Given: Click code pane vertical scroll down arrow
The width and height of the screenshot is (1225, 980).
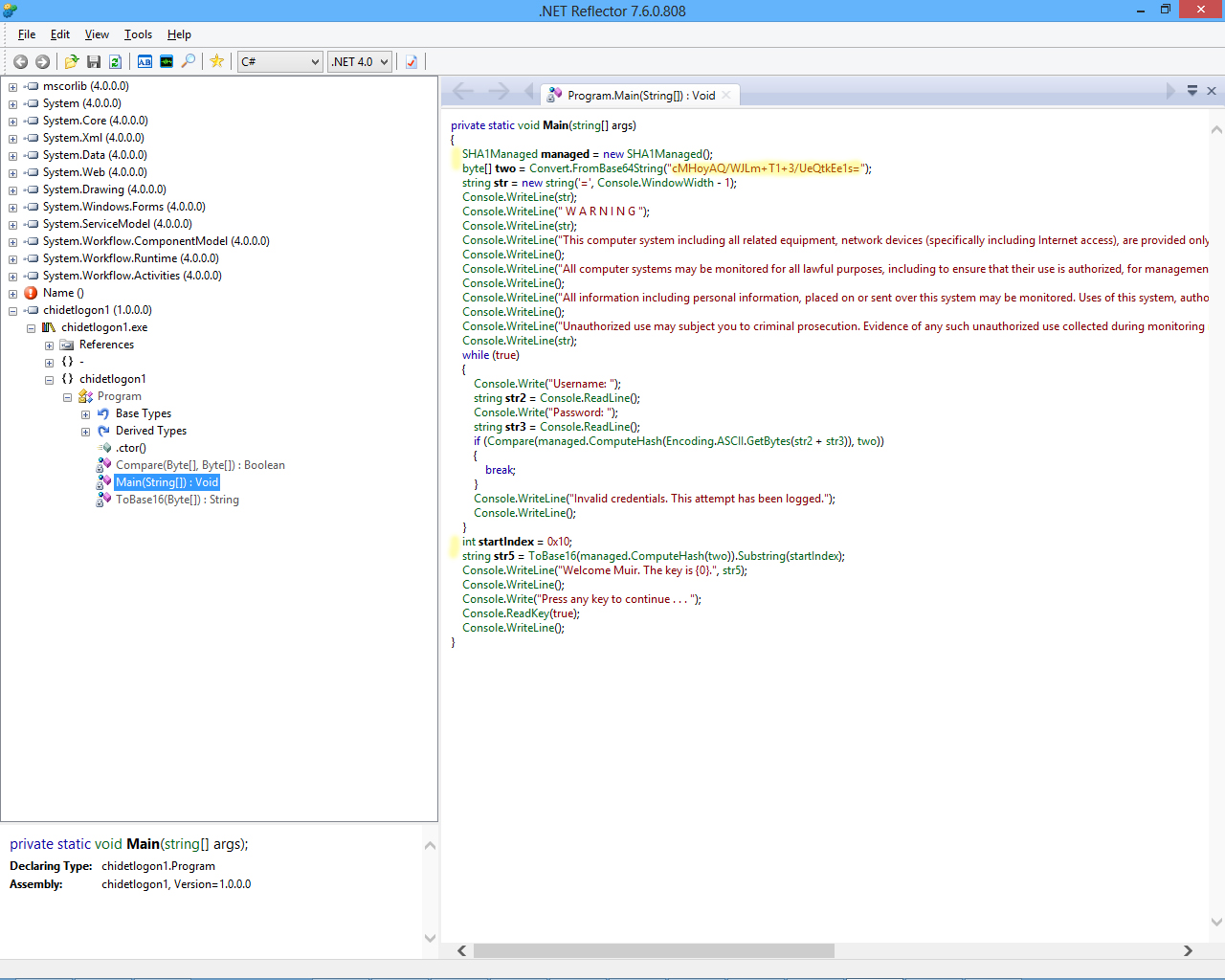Looking at the screenshot, I should tap(1216, 923).
